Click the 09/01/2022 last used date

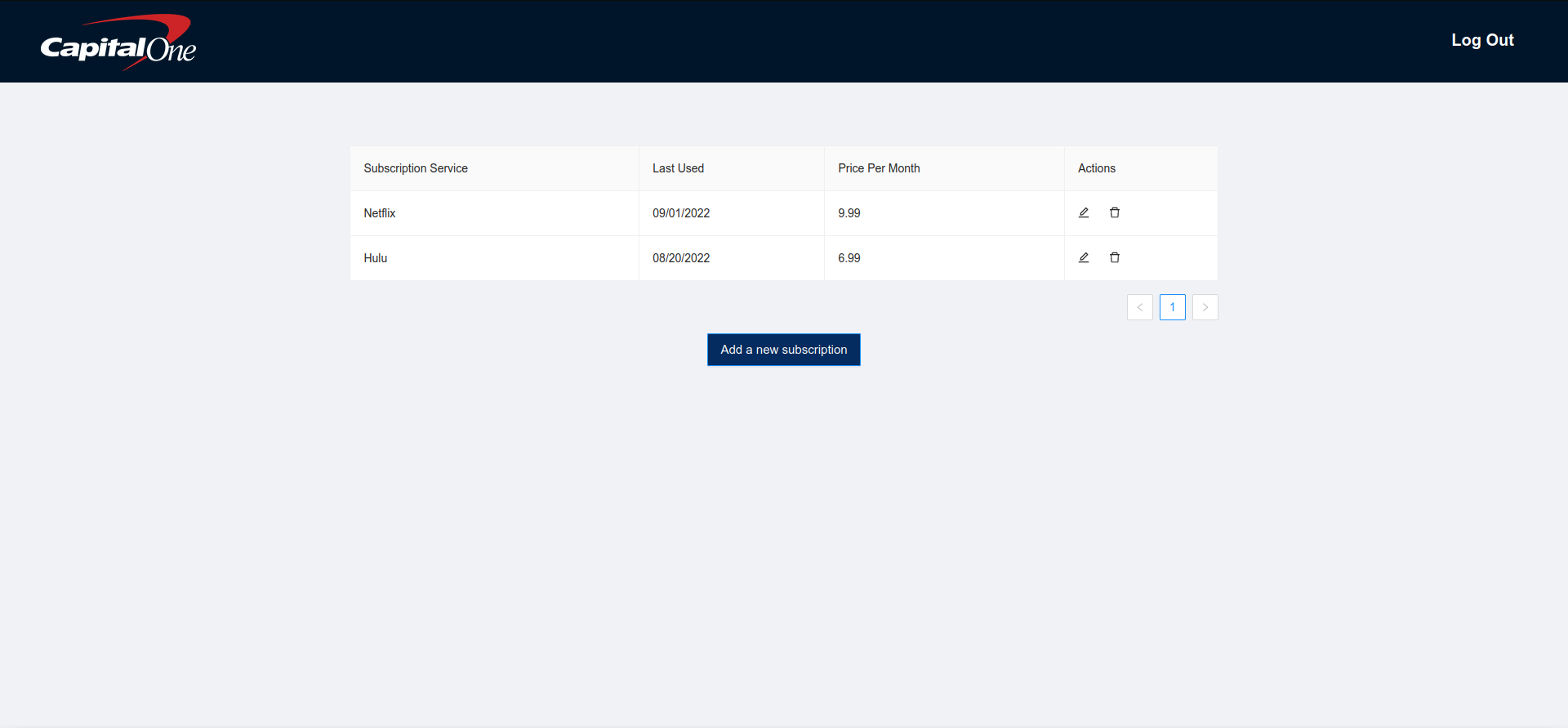(681, 213)
